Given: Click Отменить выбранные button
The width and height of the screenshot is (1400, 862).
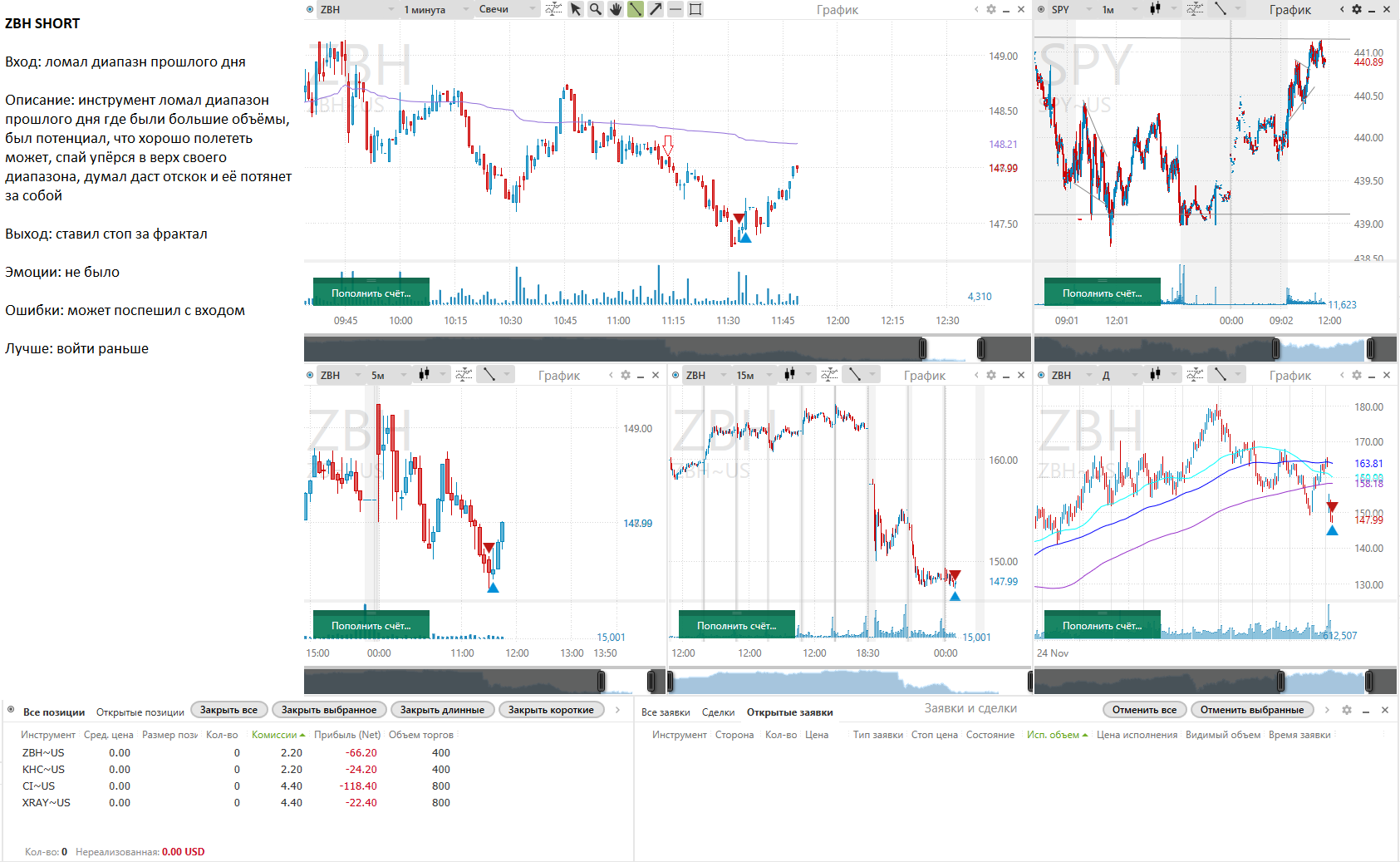Looking at the screenshot, I should click(x=1252, y=710).
